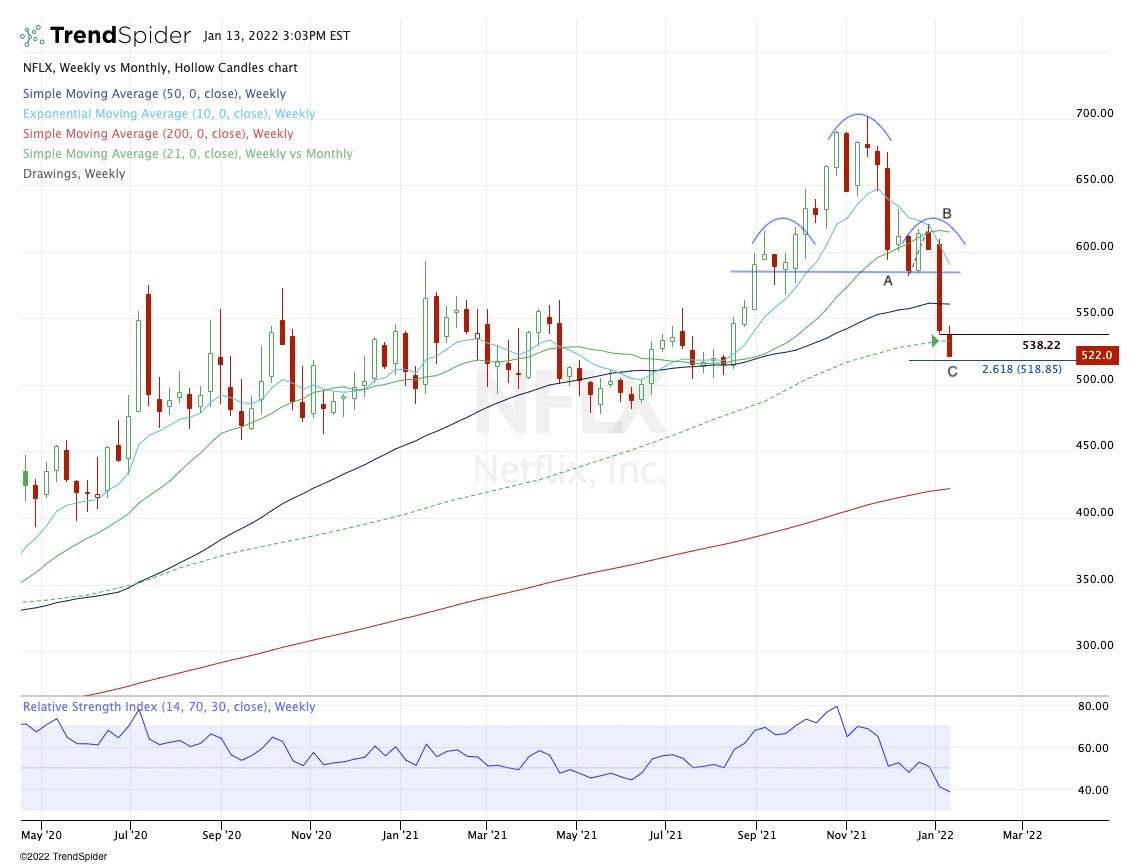Click the NFLX Weekly vs Monthly chart title
This screenshot has height=866, width=1139.
click(x=161, y=68)
